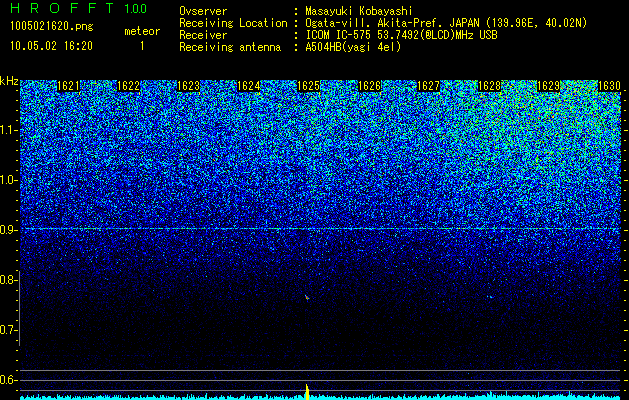The image size is (629, 400).
Task: Click the ICOM IC-575 53.7492 MHz receiver text
Action: click(401, 35)
